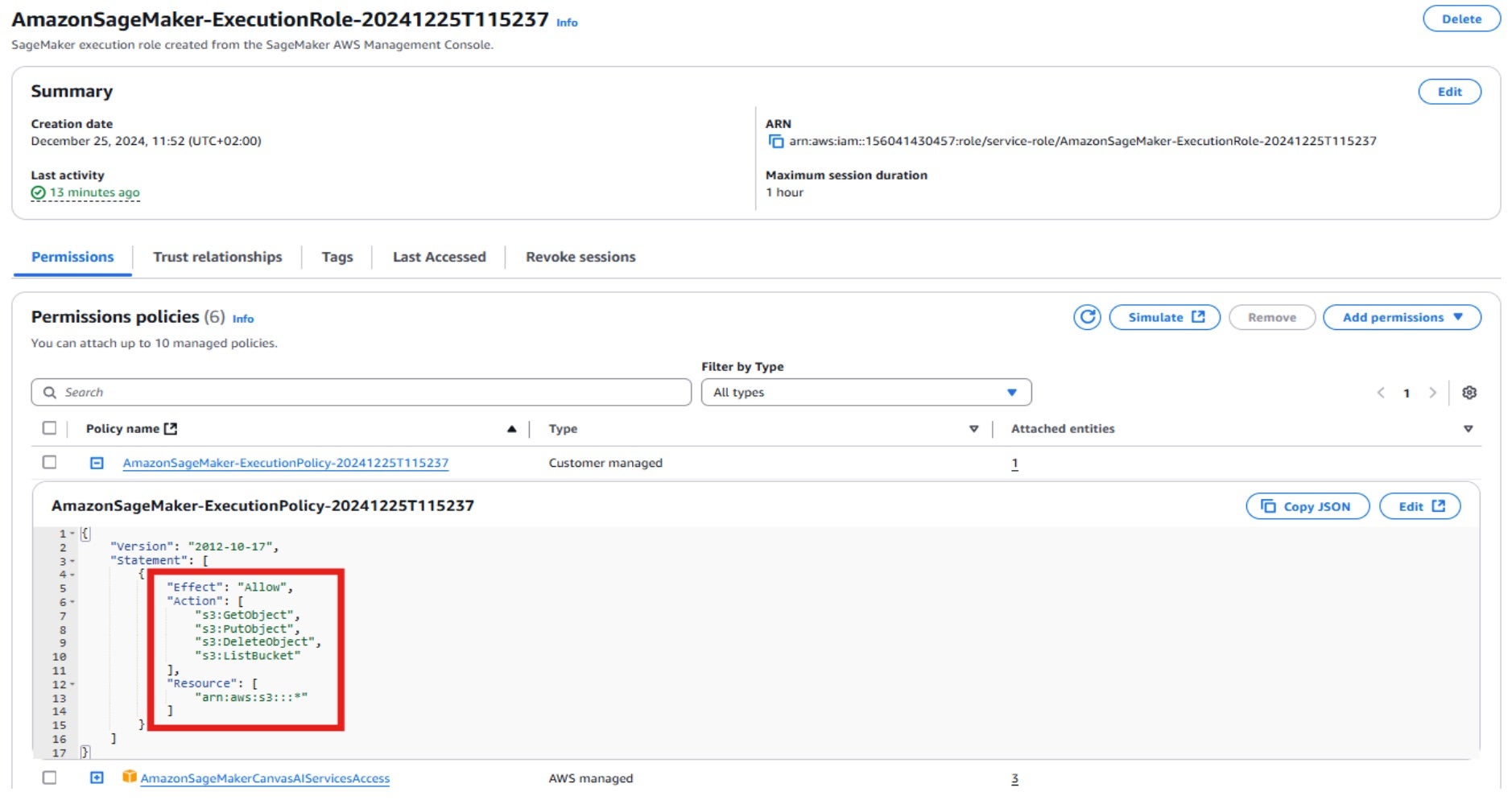1512x800 pixels.
Task: Sort by Policy name ascending arrow
Action: (511, 429)
